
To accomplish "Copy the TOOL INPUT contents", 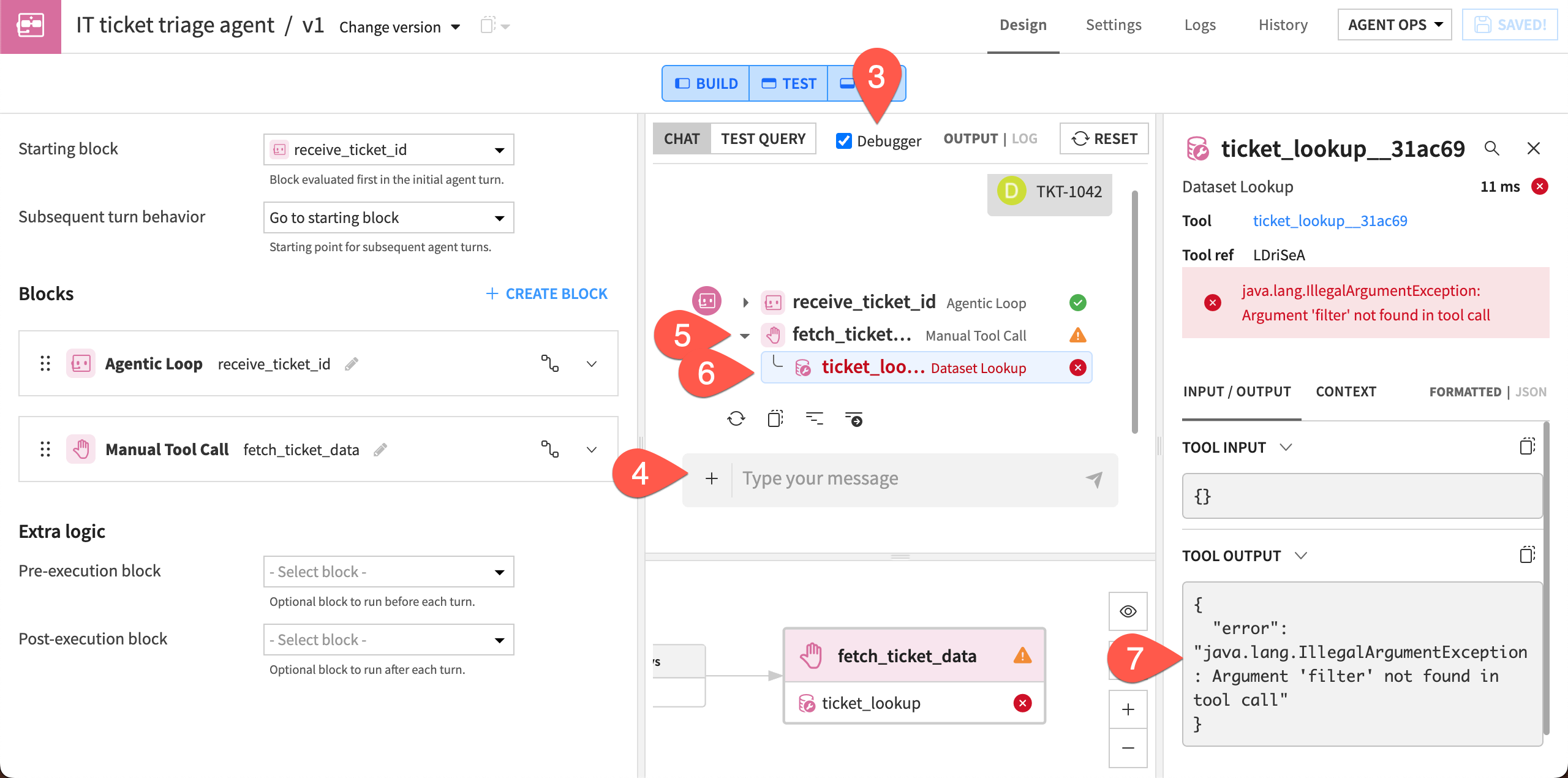I will (x=1527, y=447).
